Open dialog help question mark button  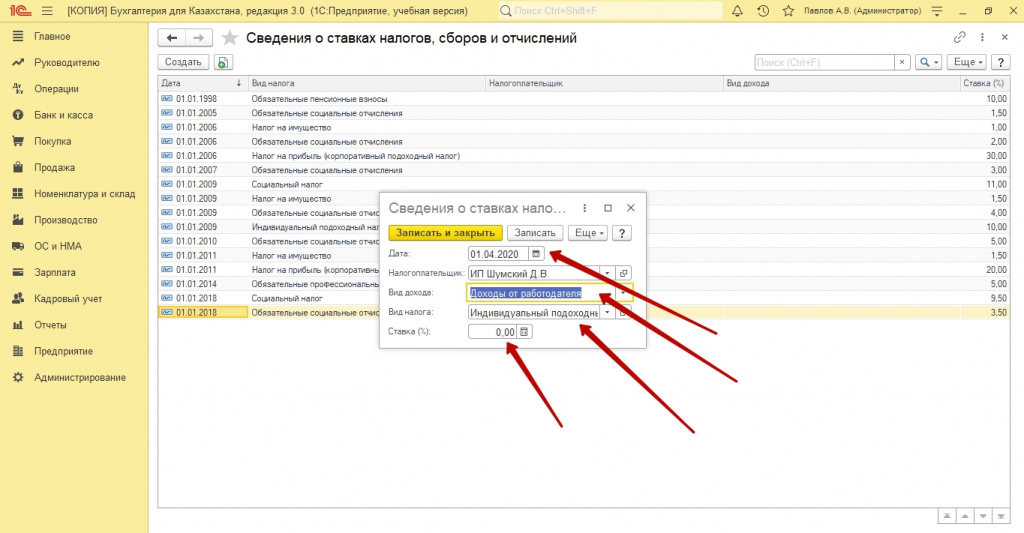(622, 233)
